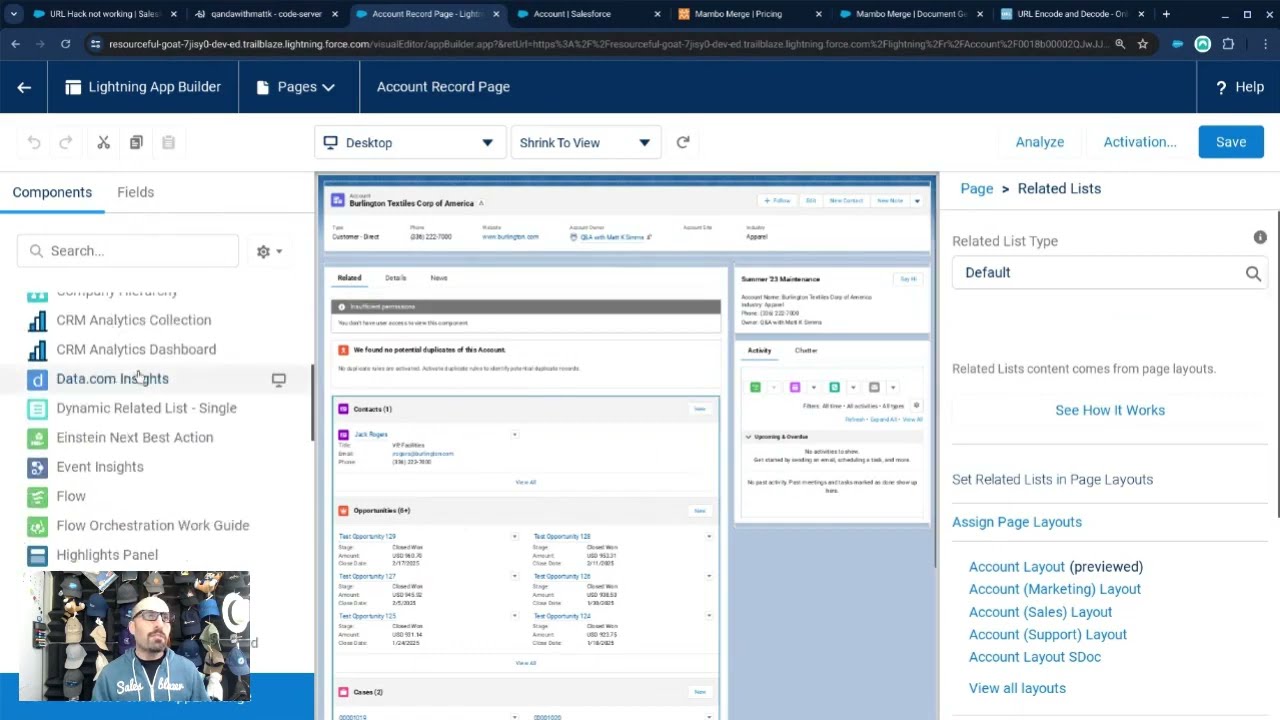This screenshot has height=720, width=1280.
Task: Click the Burlington Textiles account icon on canvas
Action: click(339, 201)
